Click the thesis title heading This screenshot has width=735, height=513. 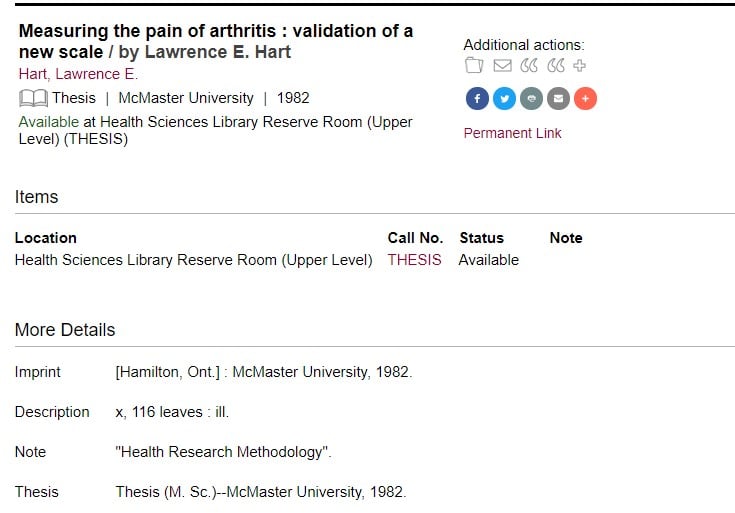pos(216,41)
